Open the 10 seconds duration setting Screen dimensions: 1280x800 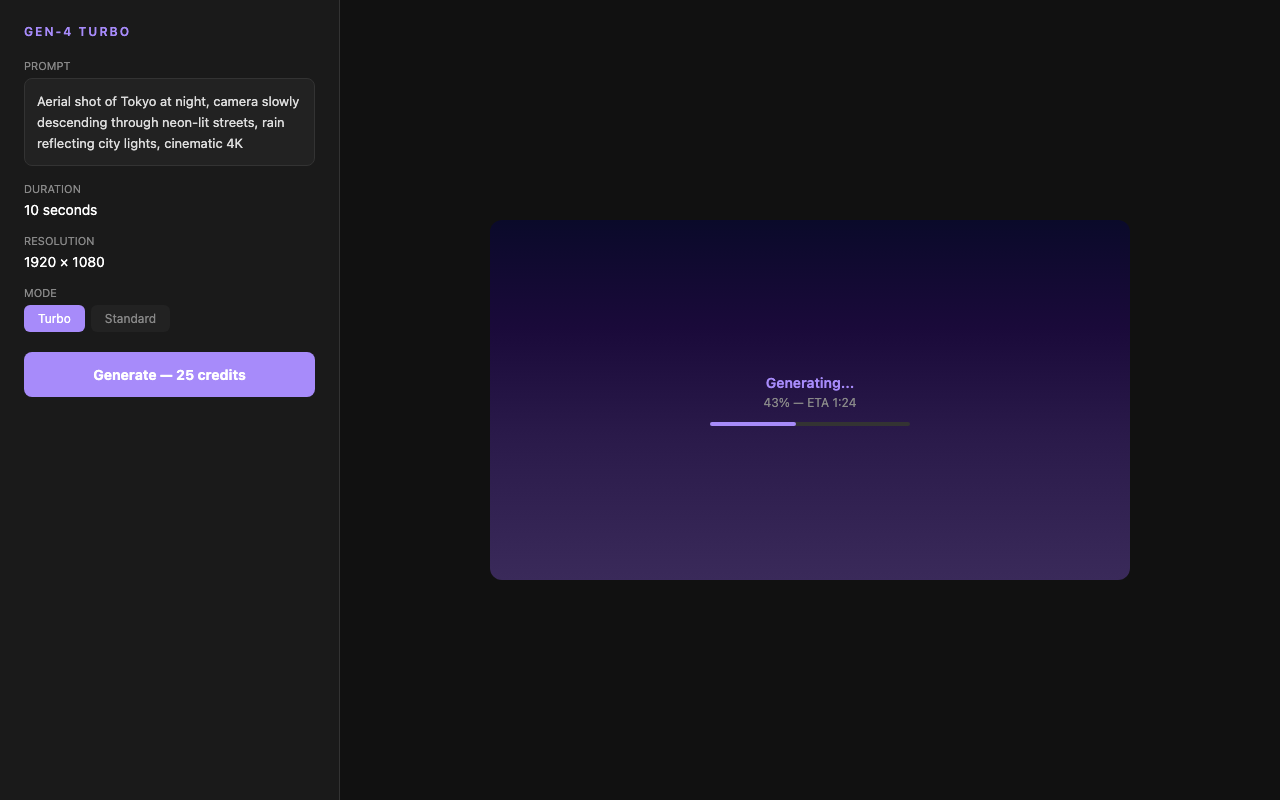click(x=61, y=210)
